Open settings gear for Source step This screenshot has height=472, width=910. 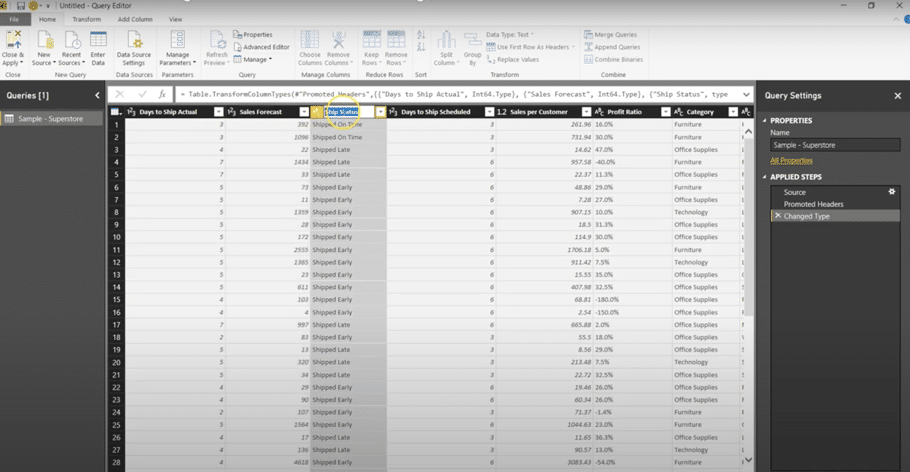click(x=891, y=192)
